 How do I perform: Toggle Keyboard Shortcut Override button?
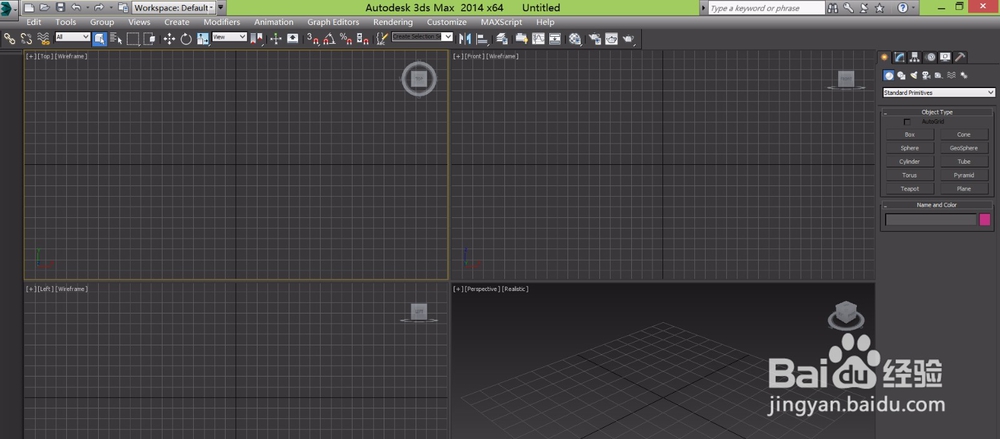(x=292, y=39)
